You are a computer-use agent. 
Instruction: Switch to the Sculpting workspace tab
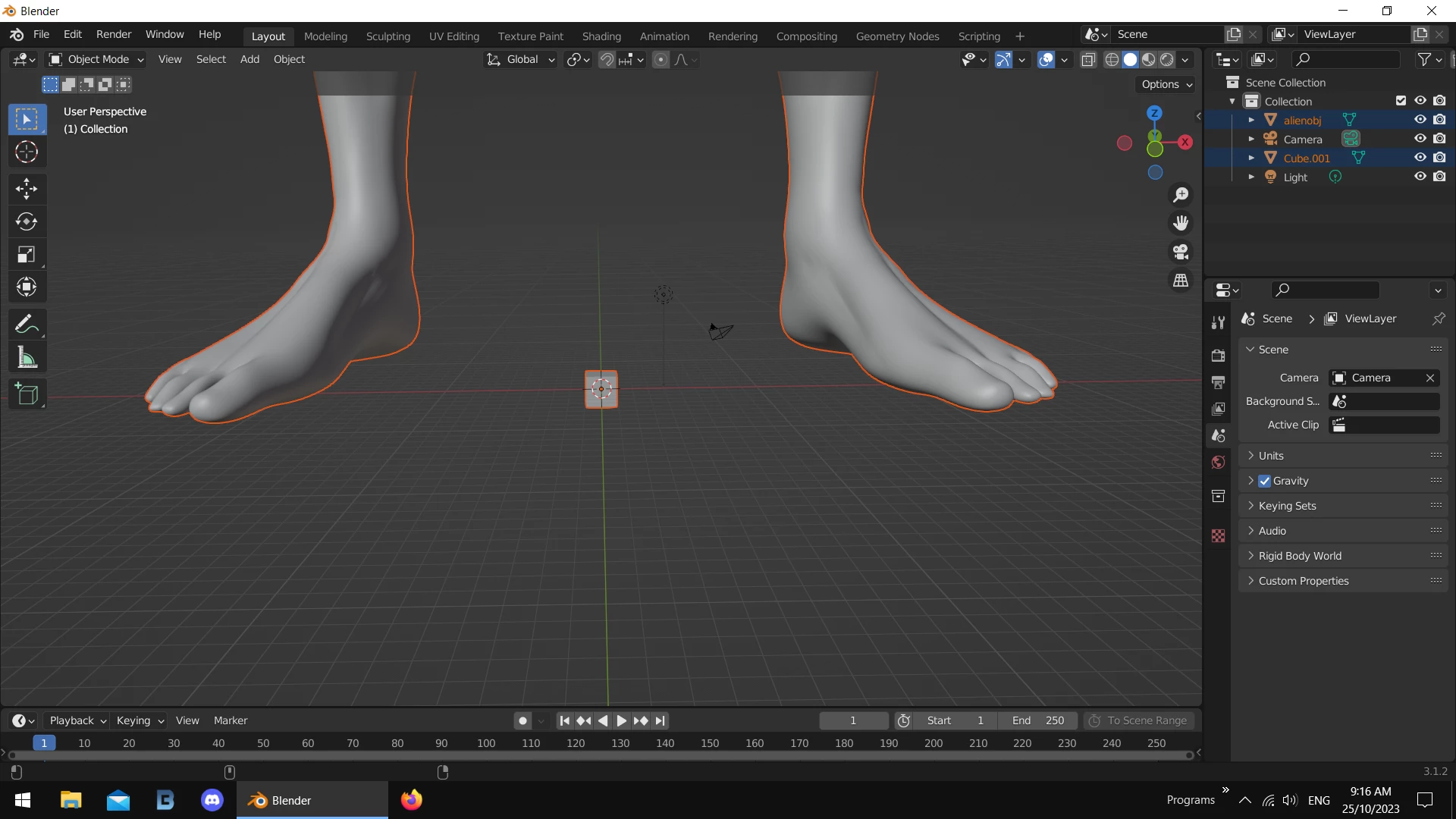(x=388, y=36)
